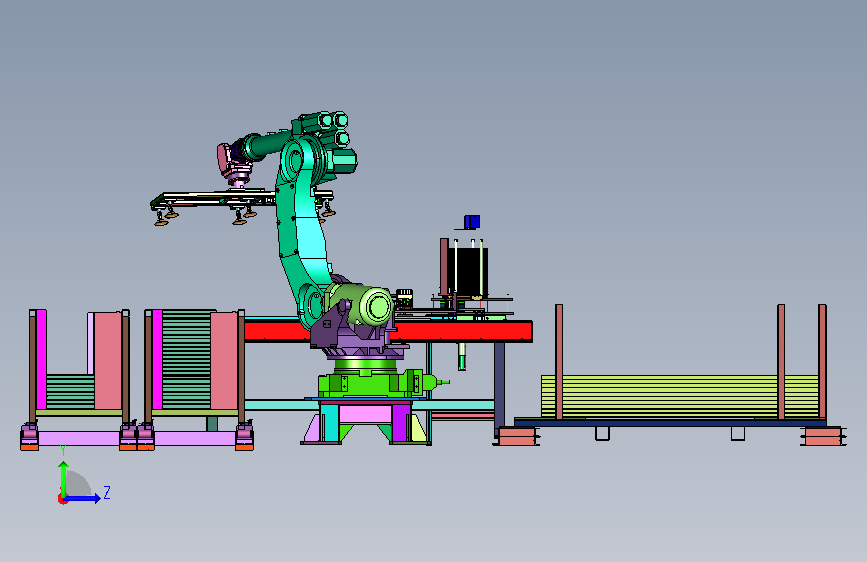Select the salmon foot block at far right
Image resolution: width=867 pixels, height=562 pixels.
(x=823, y=436)
